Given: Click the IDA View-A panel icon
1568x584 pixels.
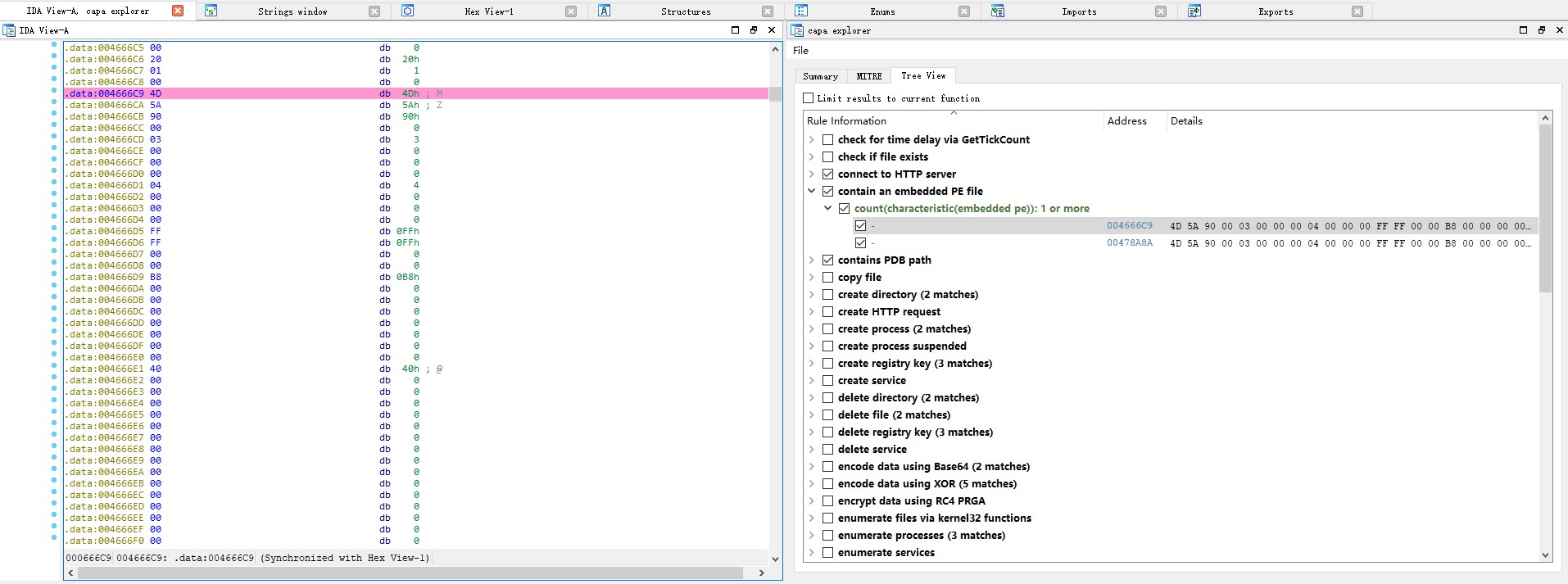Looking at the screenshot, I should point(9,30).
